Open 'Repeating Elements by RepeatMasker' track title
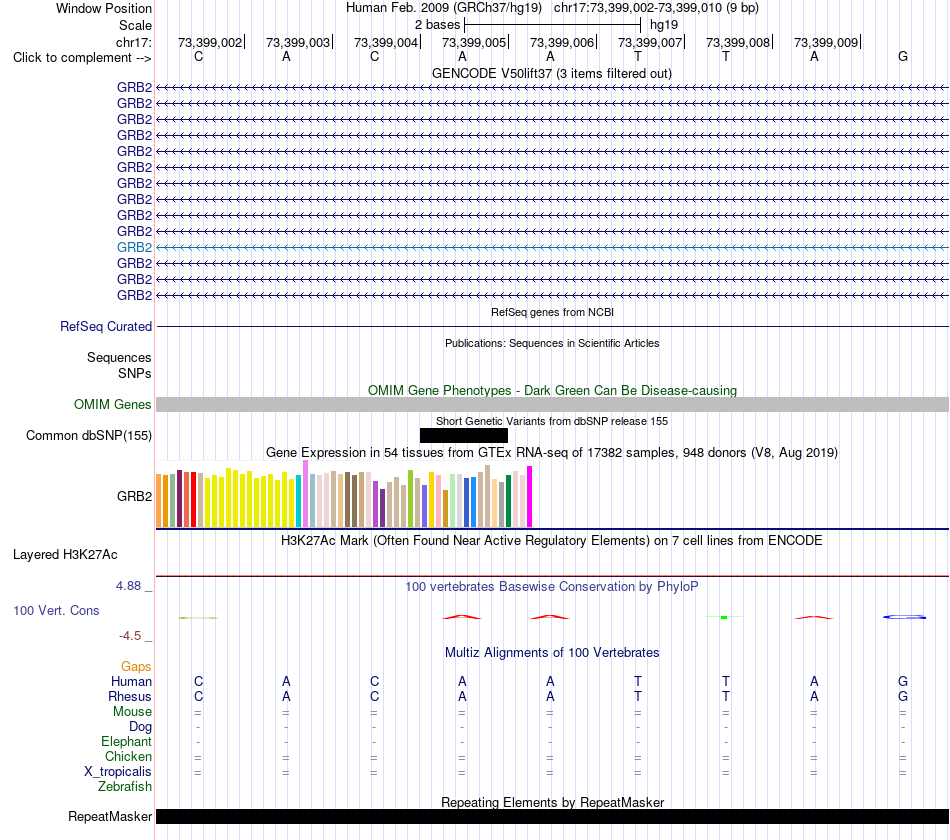 (x=552, y=802)
